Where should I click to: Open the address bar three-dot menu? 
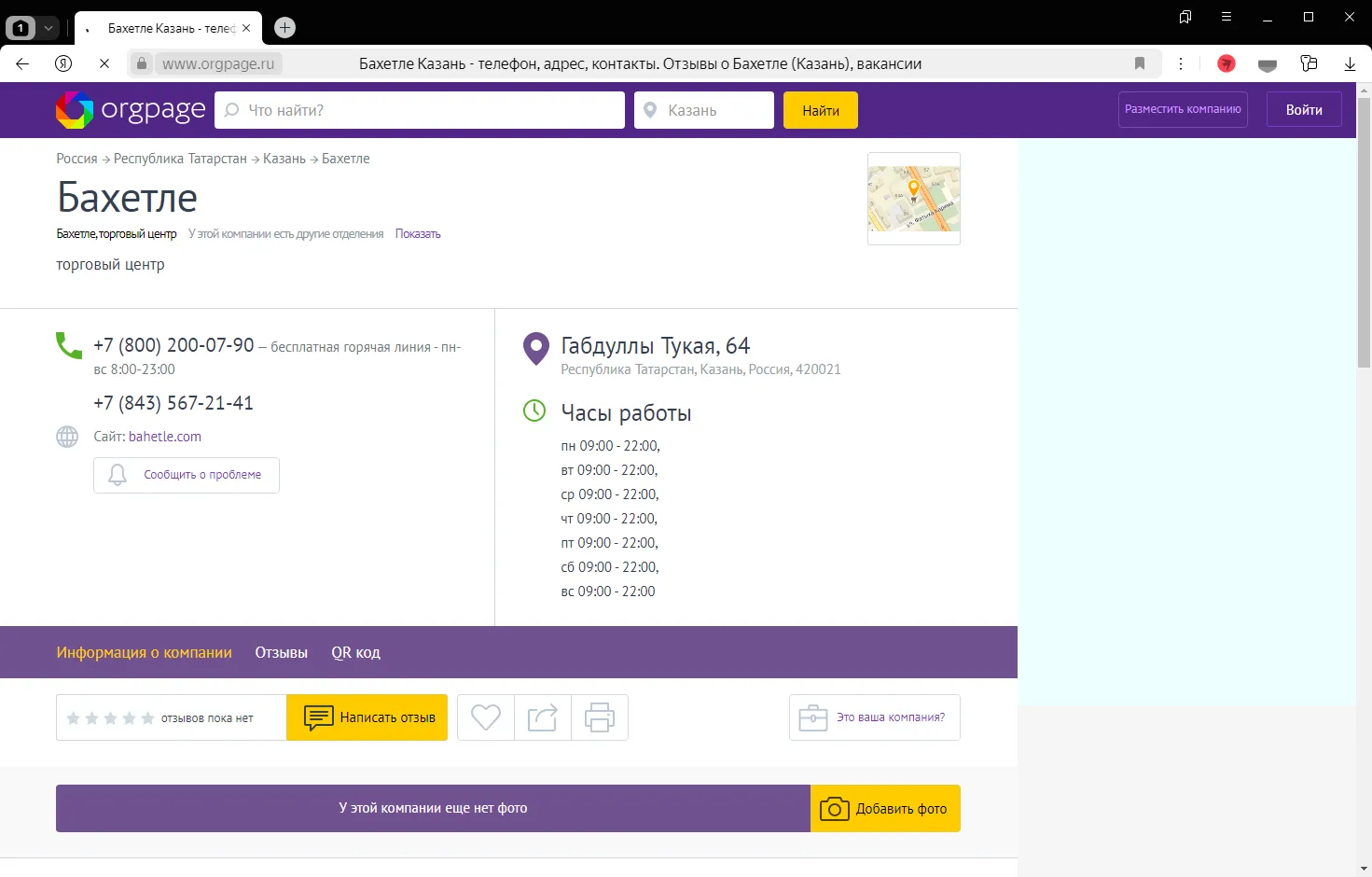[x=1181, y=63]
